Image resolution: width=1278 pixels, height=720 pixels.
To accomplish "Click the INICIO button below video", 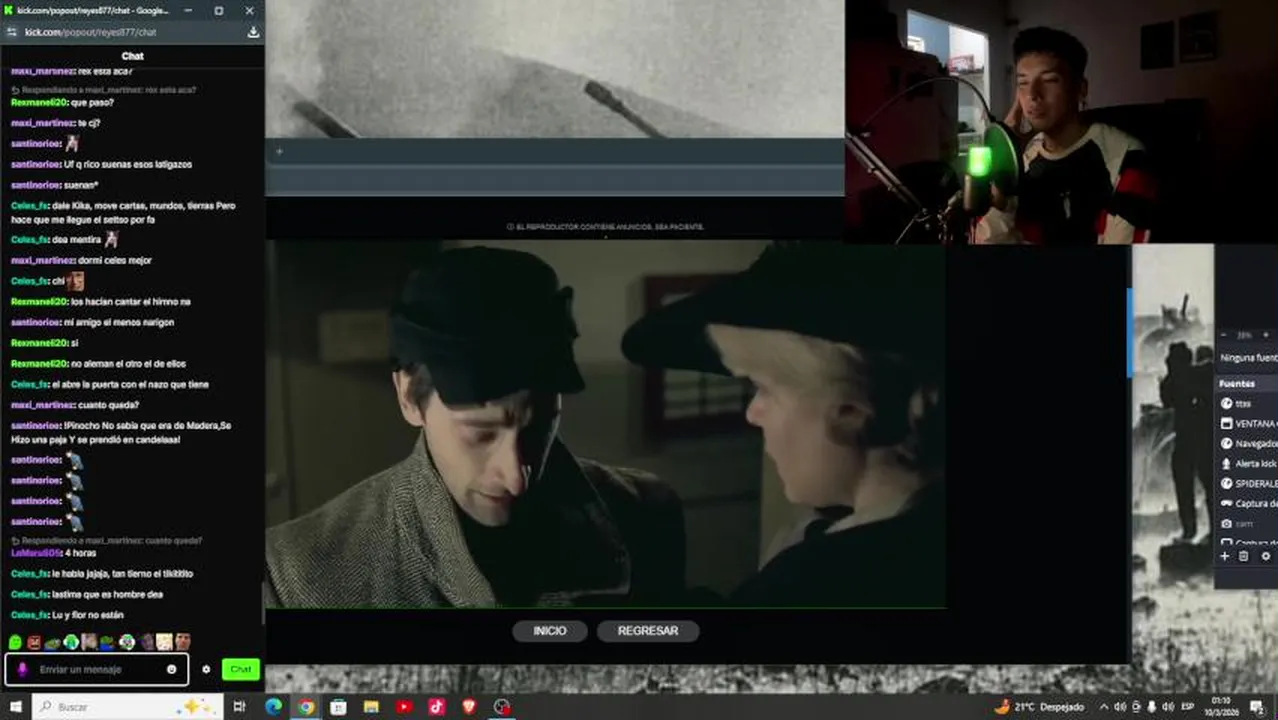I will point(549,631).
